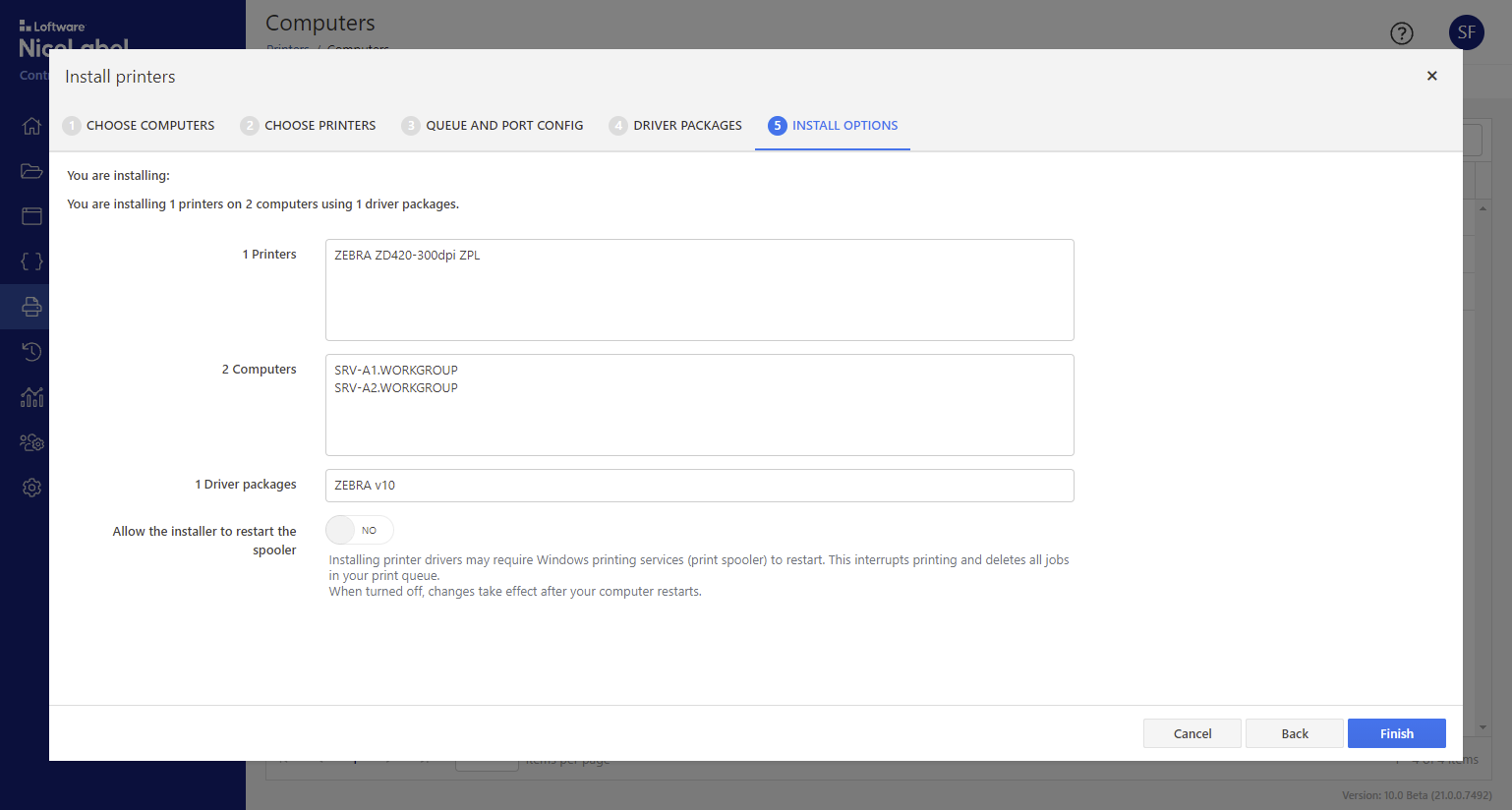Viewport: 1512px width, 810px height.
Task: Select the Printers sidebar icon
Action: click(x=31, y=307)
